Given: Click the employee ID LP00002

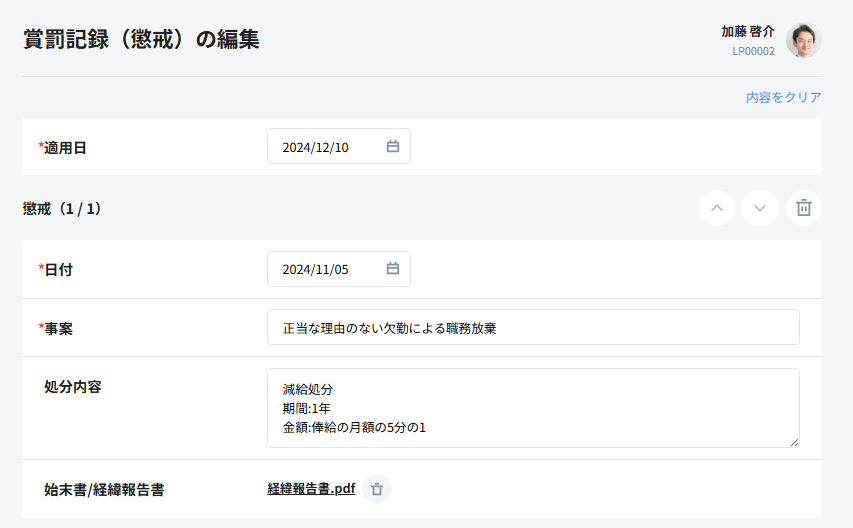Looking at the screenshot, I should pos(753,51).
